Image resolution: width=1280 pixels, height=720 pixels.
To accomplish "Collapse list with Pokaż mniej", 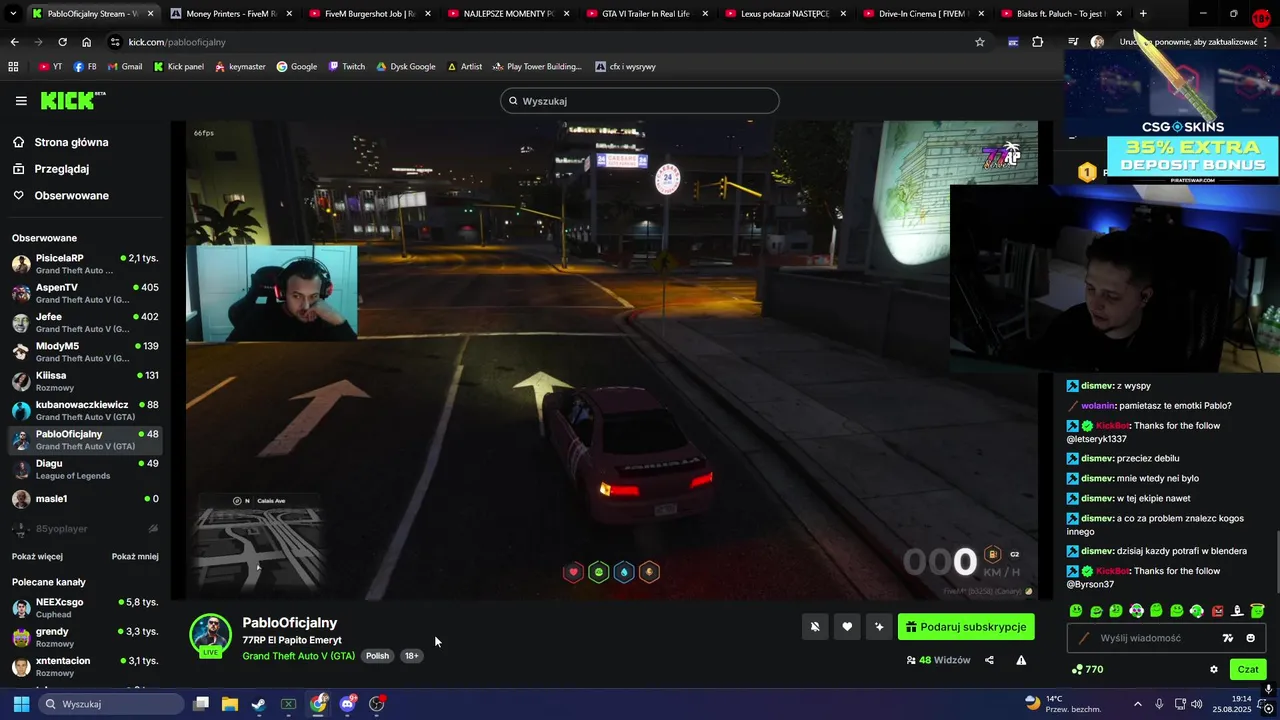I will (135, 556).
